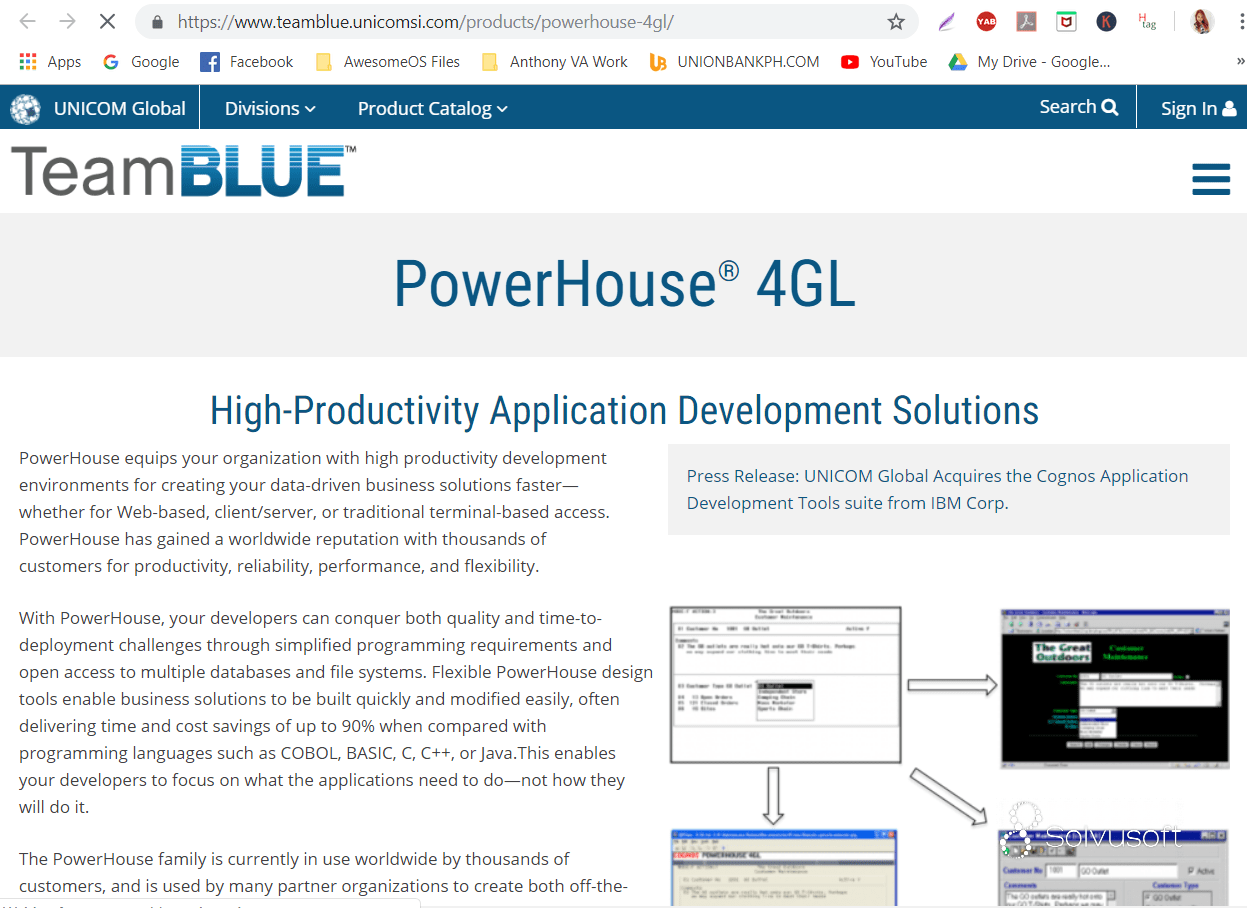Viewport: 1247px width, 908px height.
Task: Click the PDF extension icon
Action: click(1026, 21)
